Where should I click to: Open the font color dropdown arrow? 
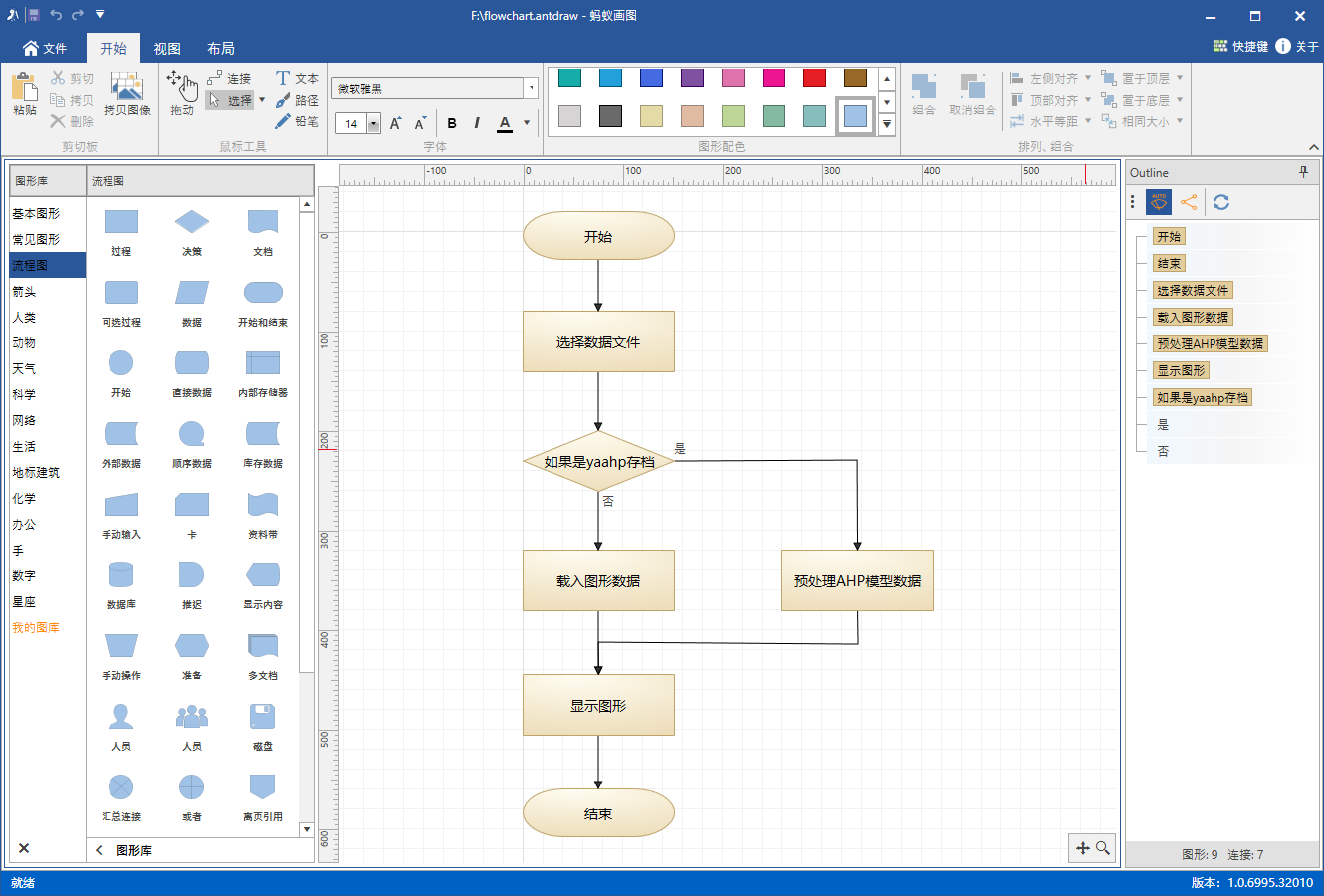click(527, 123)
